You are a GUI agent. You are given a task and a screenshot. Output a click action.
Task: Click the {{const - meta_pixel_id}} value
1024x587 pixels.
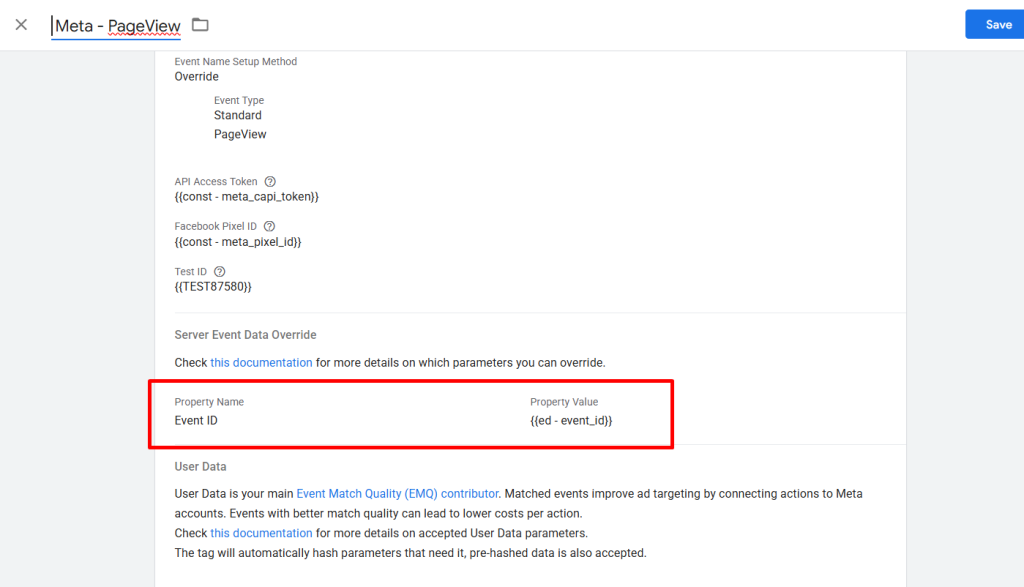tap(238, 242)
